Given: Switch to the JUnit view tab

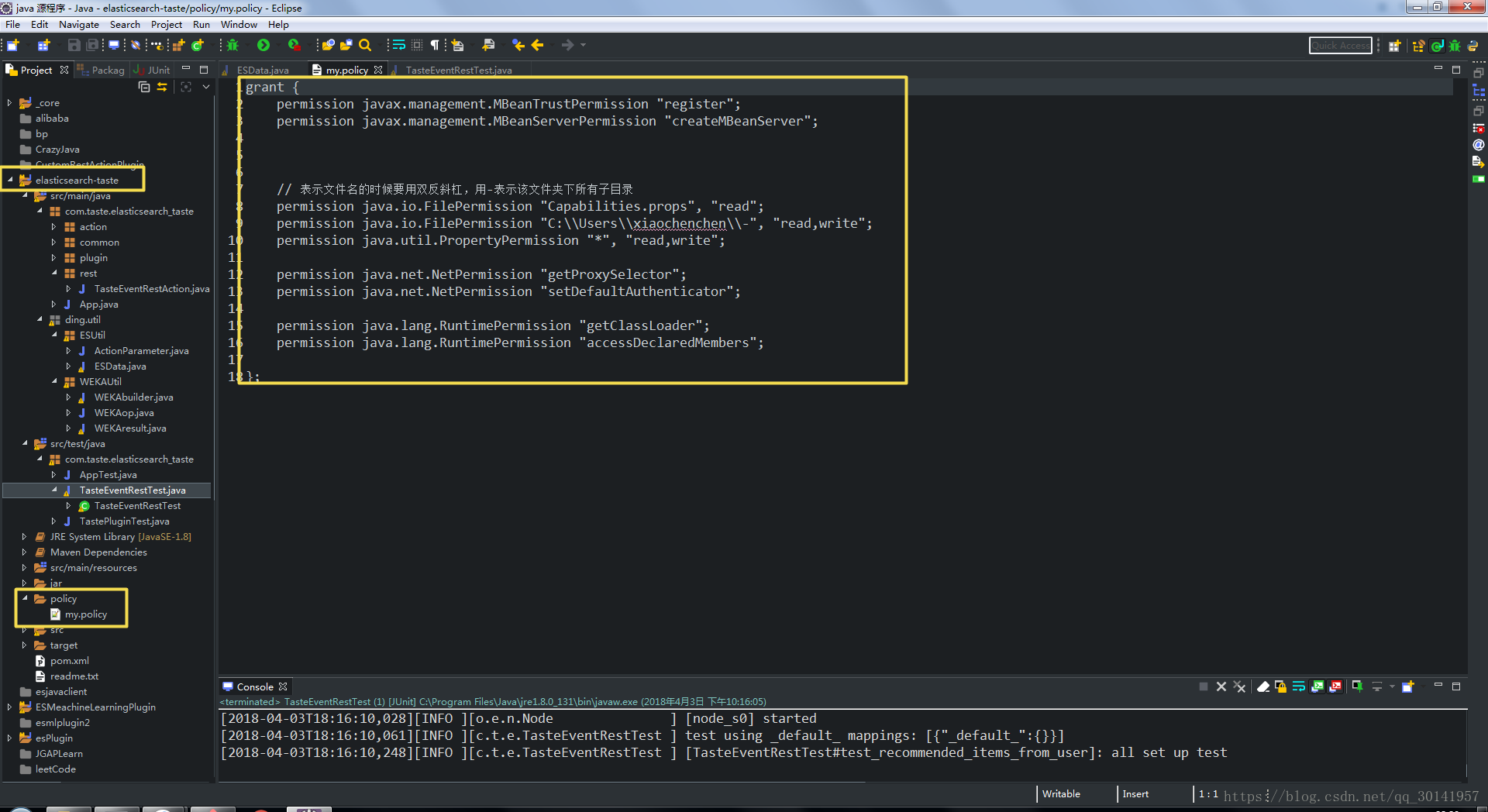Looking at the screenshot, I should (152, 70).
